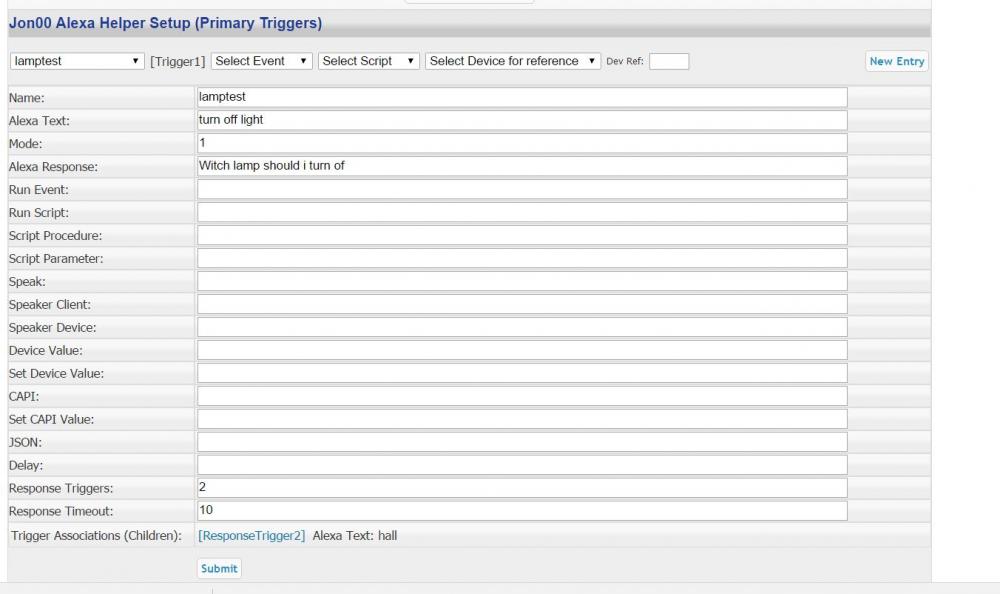
Task: Open the ResponseTrigger2 link
Action: point(251,536)
